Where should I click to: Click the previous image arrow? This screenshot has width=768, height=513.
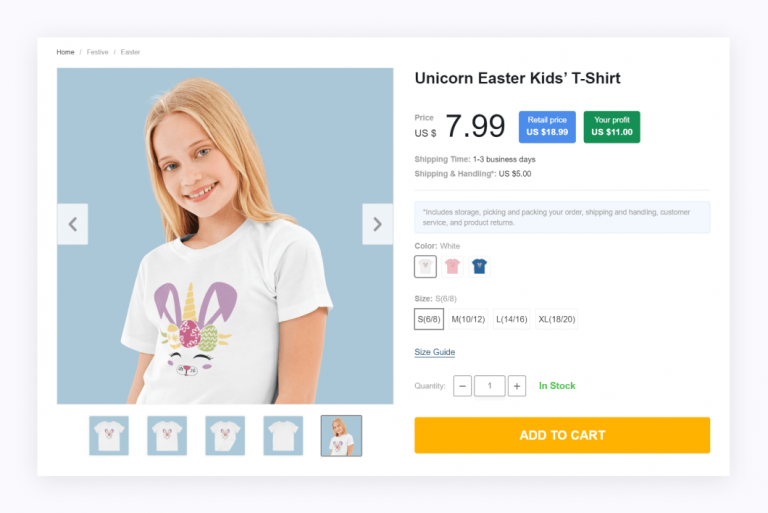tap(72, 224)
